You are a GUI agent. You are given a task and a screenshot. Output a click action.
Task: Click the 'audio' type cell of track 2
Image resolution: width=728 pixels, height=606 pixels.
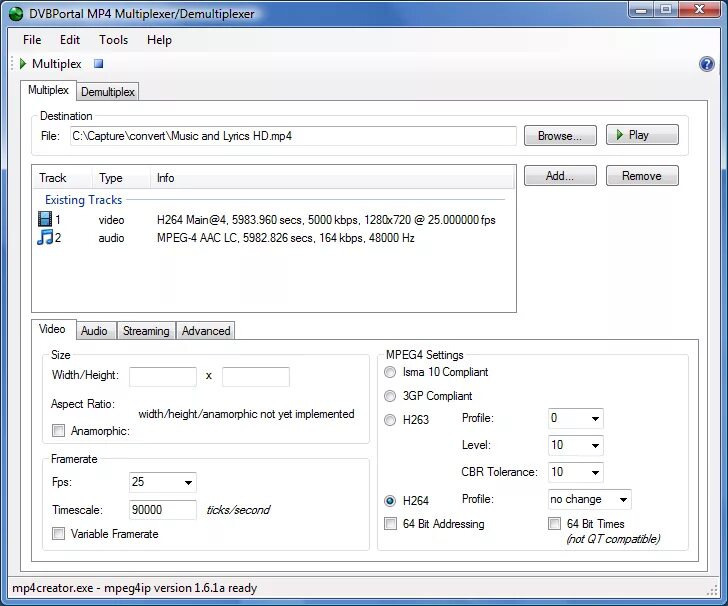(x=111, y=238)
